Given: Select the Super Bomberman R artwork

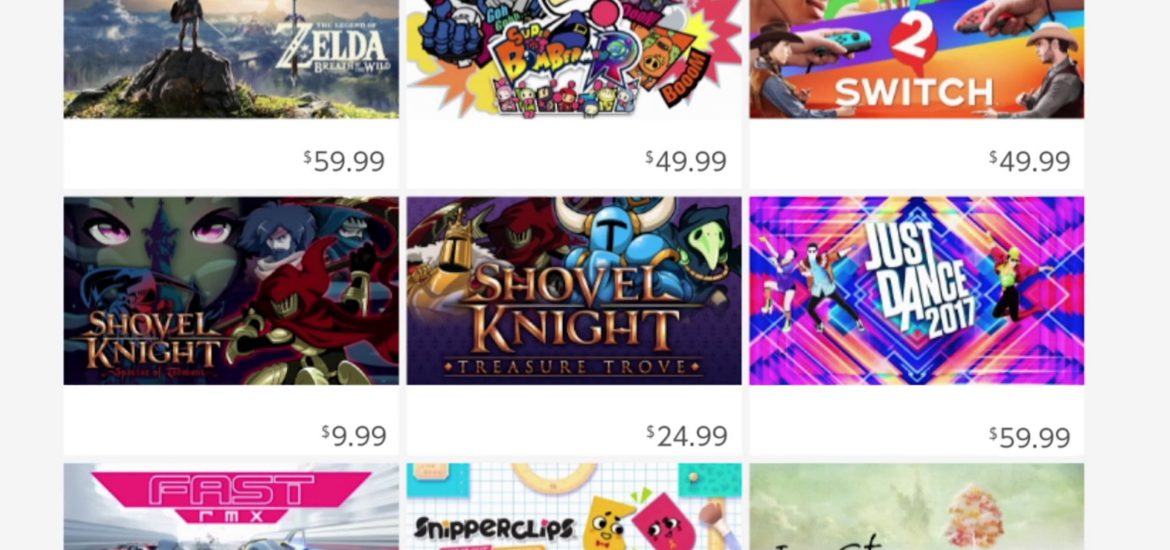Looking at the screenshot, I should coord(574,59).
